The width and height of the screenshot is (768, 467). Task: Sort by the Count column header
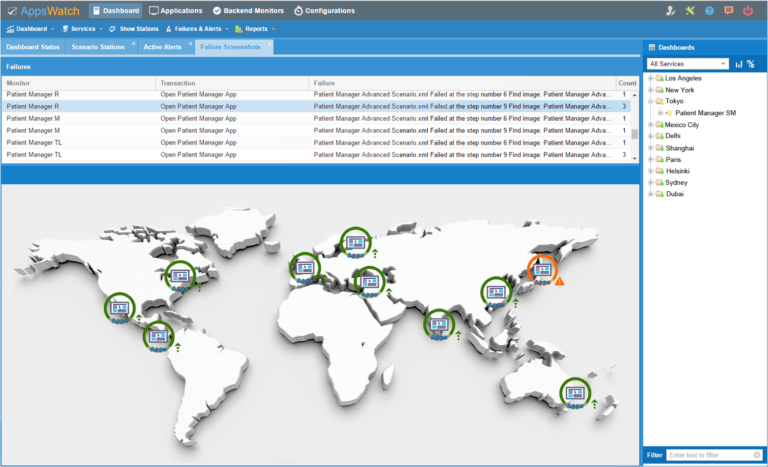pyautogui.click(x=627, y=83)
